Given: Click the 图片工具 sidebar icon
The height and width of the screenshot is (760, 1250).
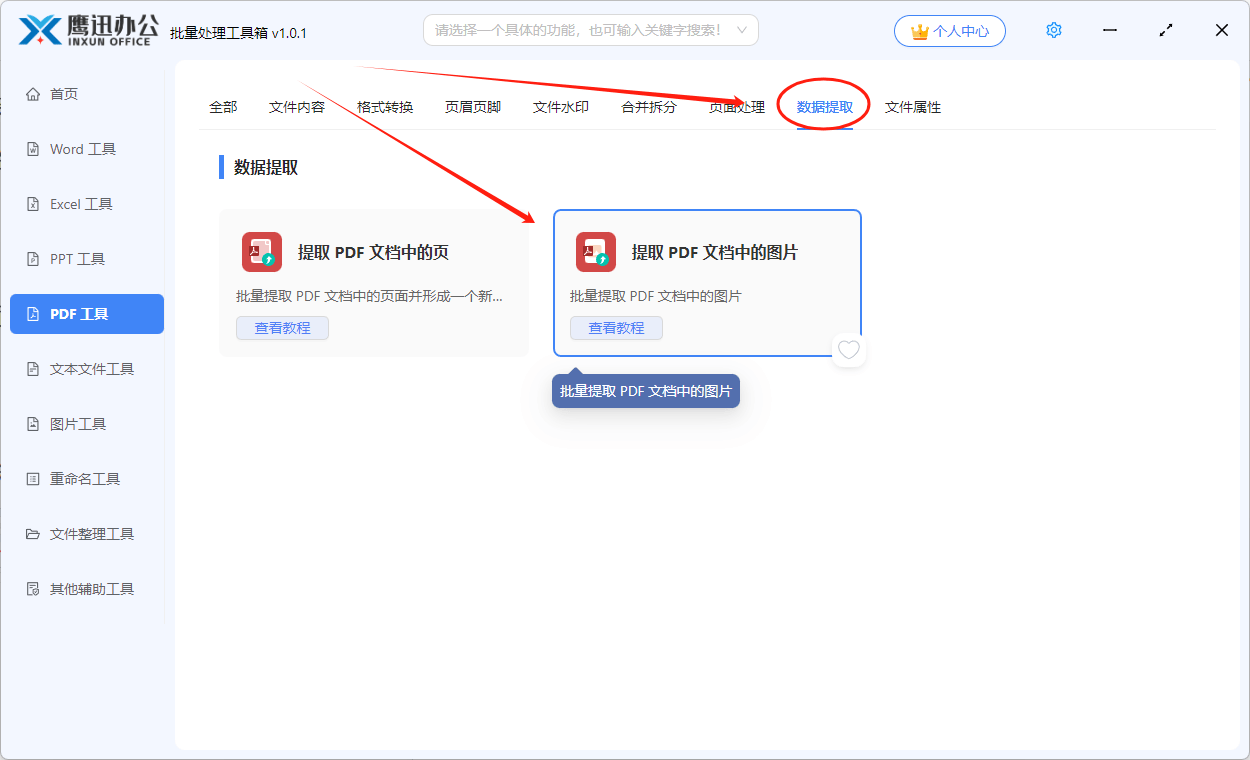Looking at the screenshot, I should 33,424.
